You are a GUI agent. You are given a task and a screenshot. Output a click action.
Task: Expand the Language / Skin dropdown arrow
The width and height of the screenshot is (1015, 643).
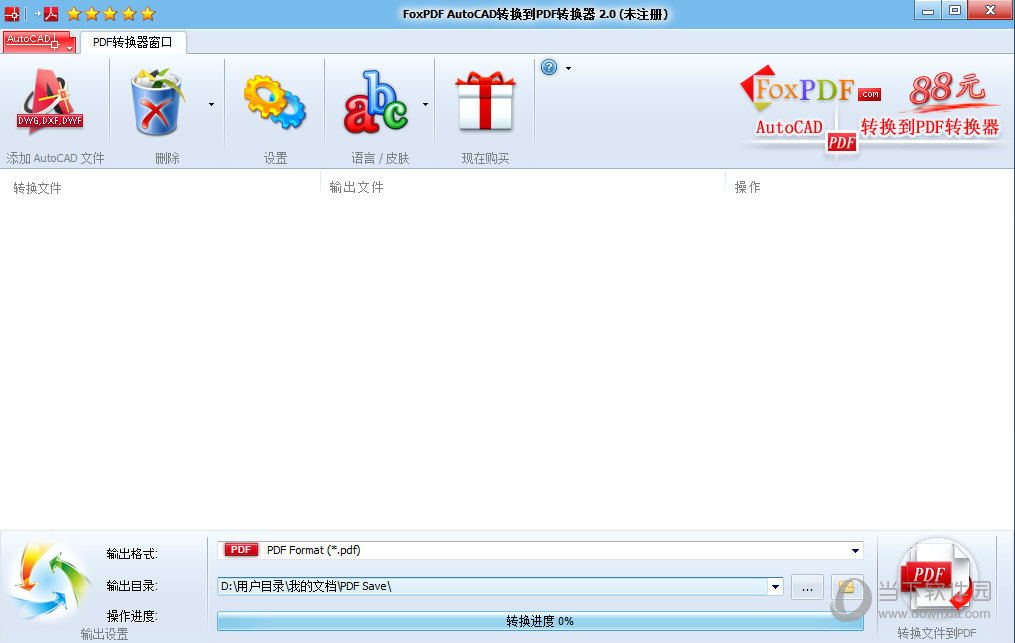point(425,104)
